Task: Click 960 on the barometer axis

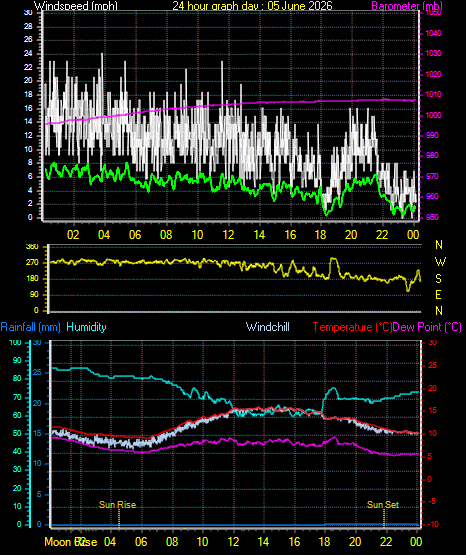Action: coord(432,196)
